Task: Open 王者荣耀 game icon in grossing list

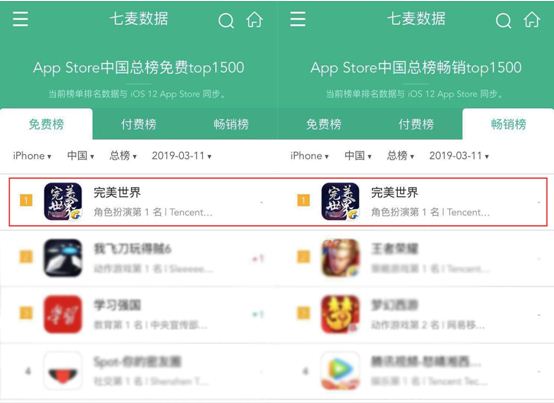Action: click(x=340, y=258)
